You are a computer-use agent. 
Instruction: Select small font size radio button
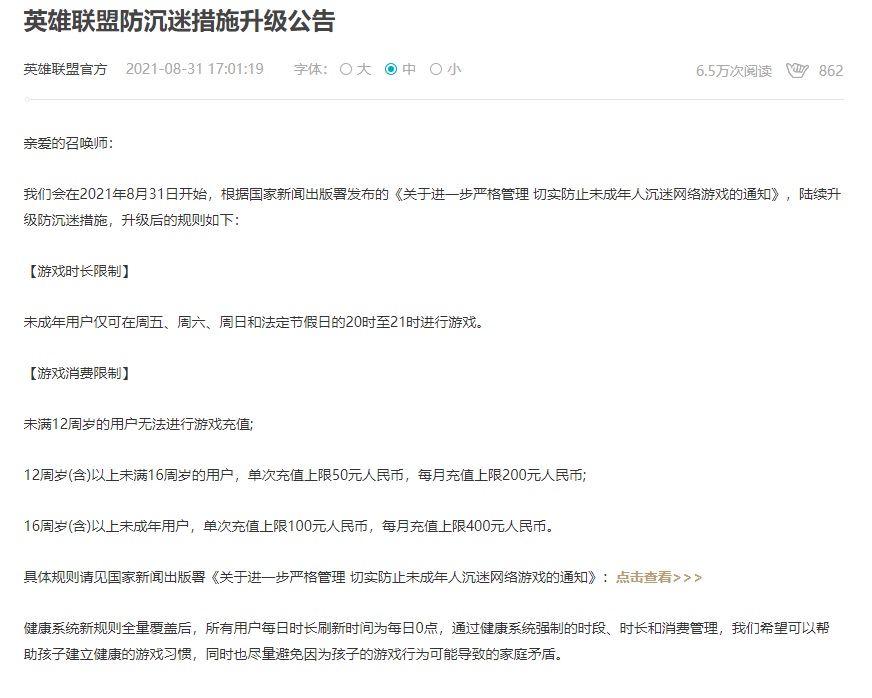coord(436,69)
